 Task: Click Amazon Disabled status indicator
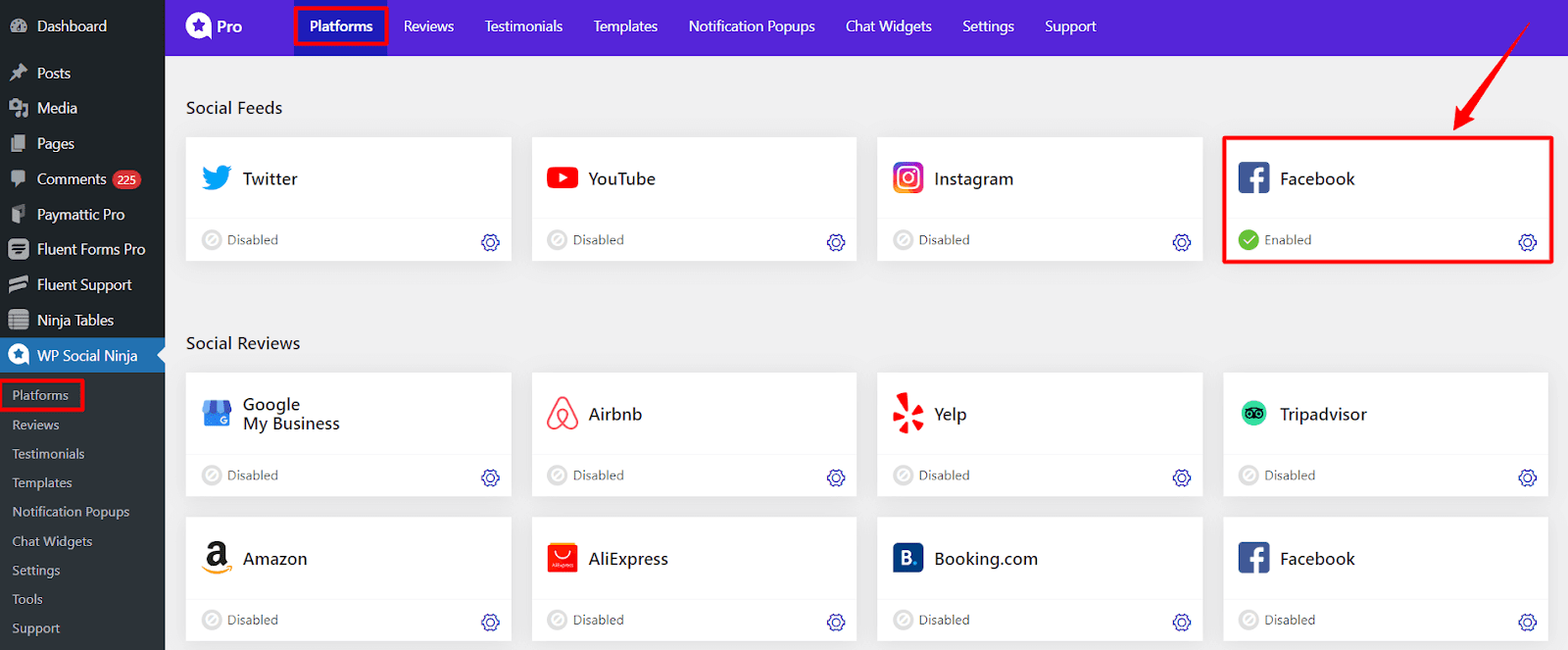(x=240, y=620)
